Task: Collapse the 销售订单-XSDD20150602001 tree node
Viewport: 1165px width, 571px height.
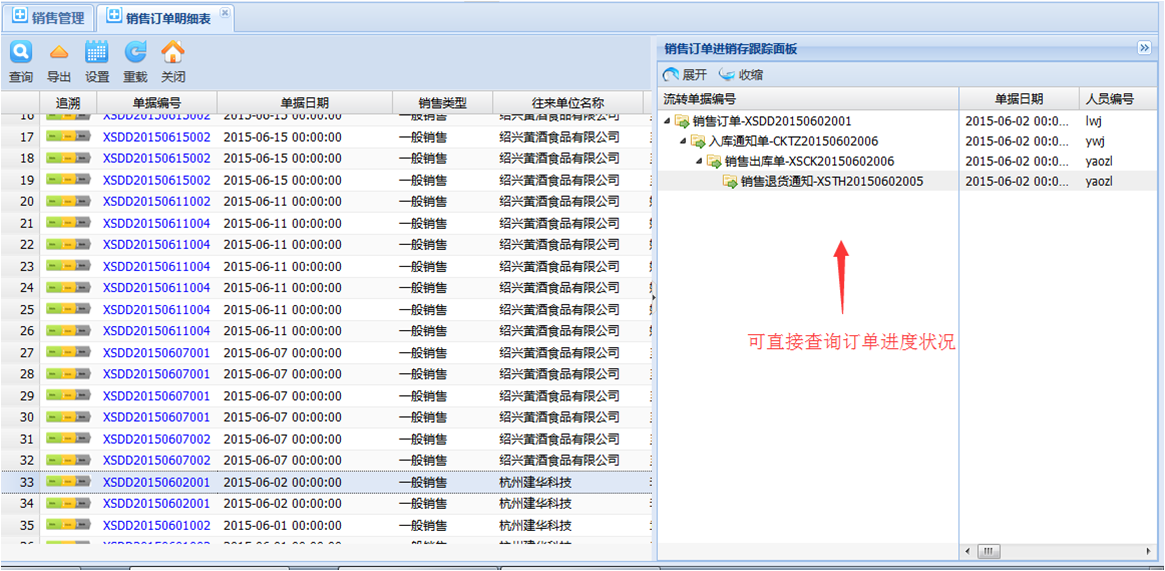Action: click(x=667, y=121)
